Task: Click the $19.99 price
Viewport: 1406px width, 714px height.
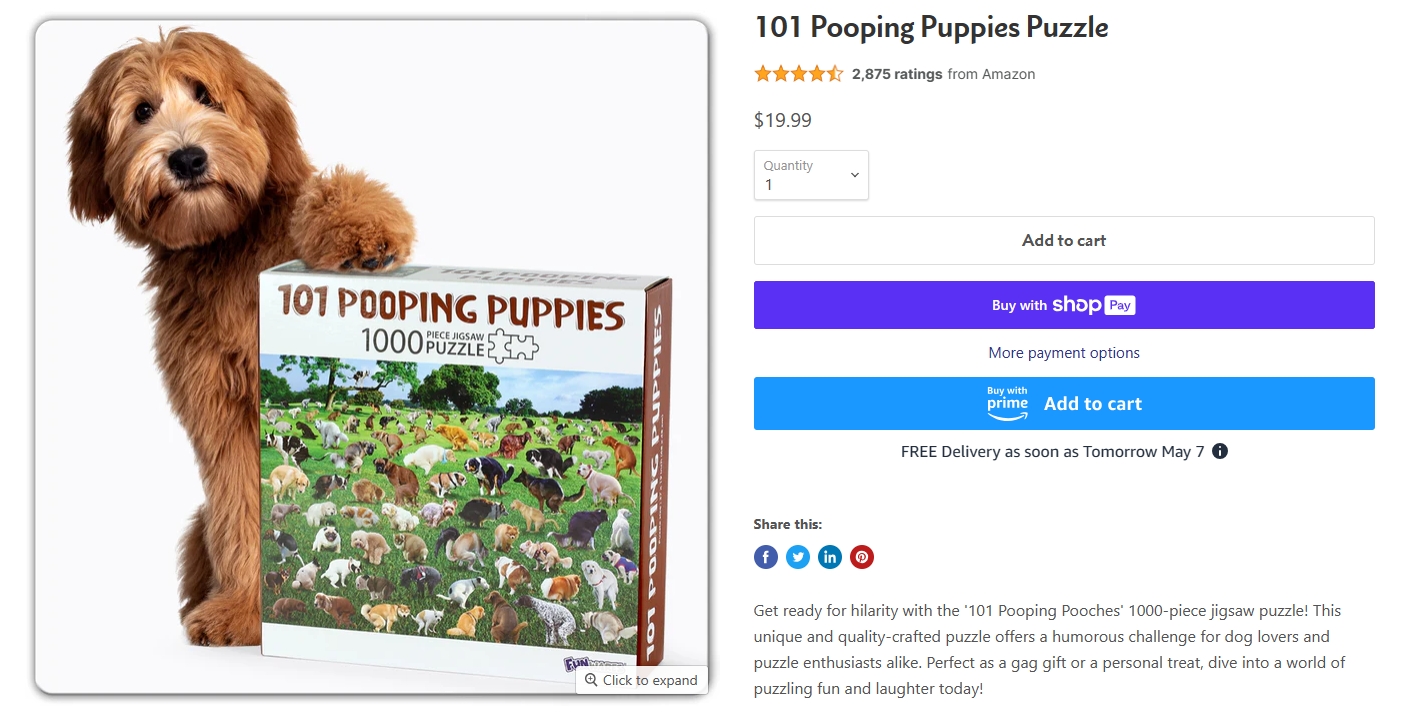Action: tap(783, 120)
